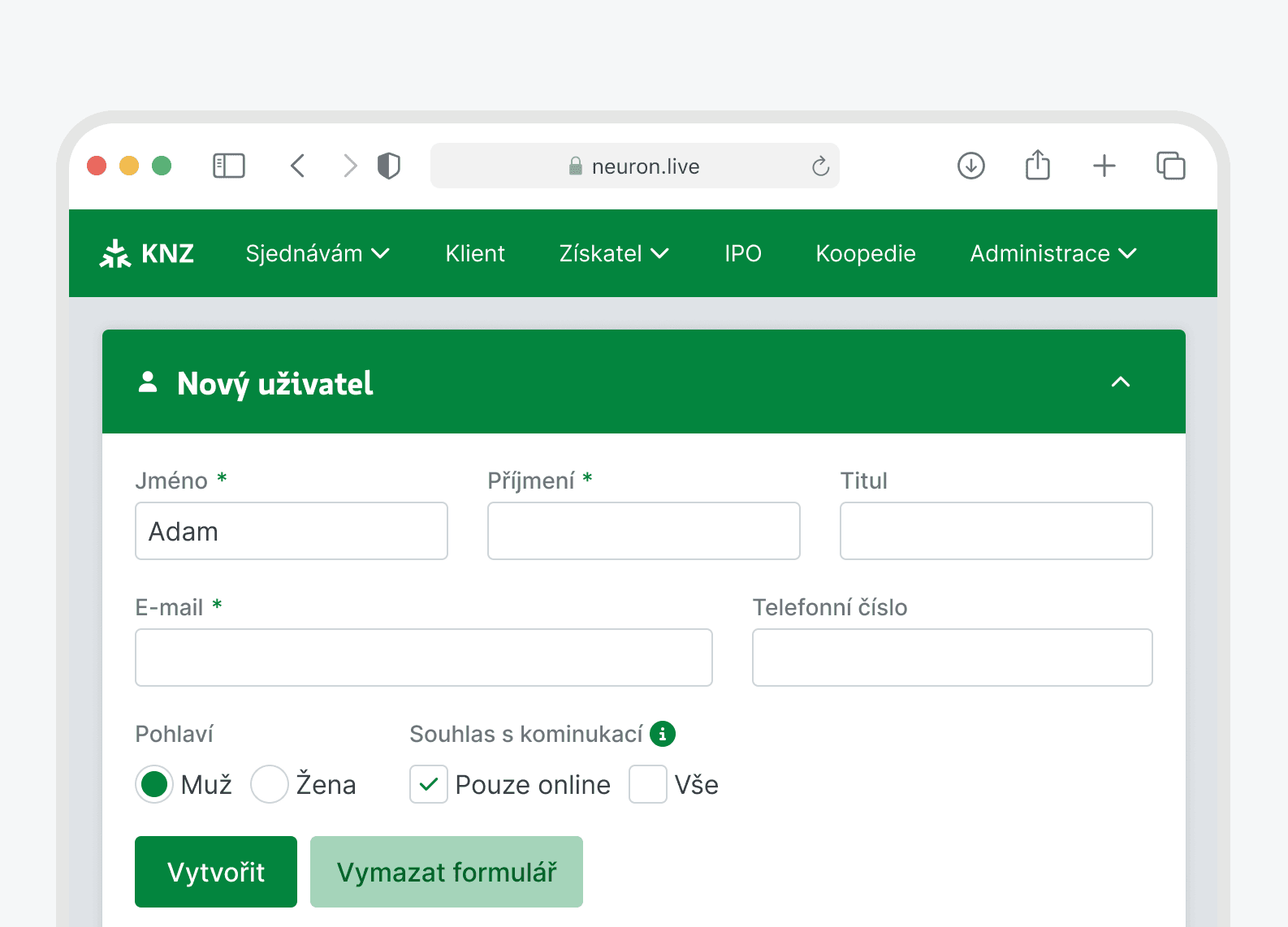This screenshot has width=1288, height=927.
Task: Open the Administrace dropdown menu
Action: 1052,253
